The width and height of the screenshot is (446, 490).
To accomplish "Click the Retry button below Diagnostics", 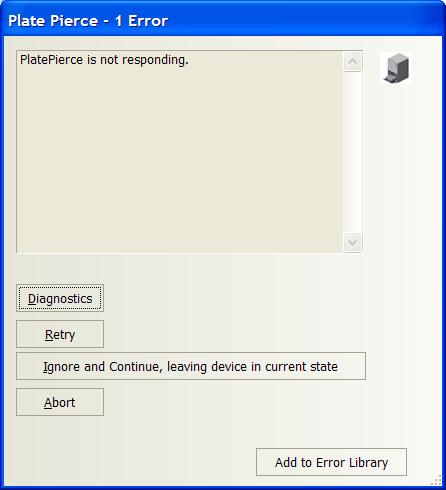I will click(x=60, y=334).
